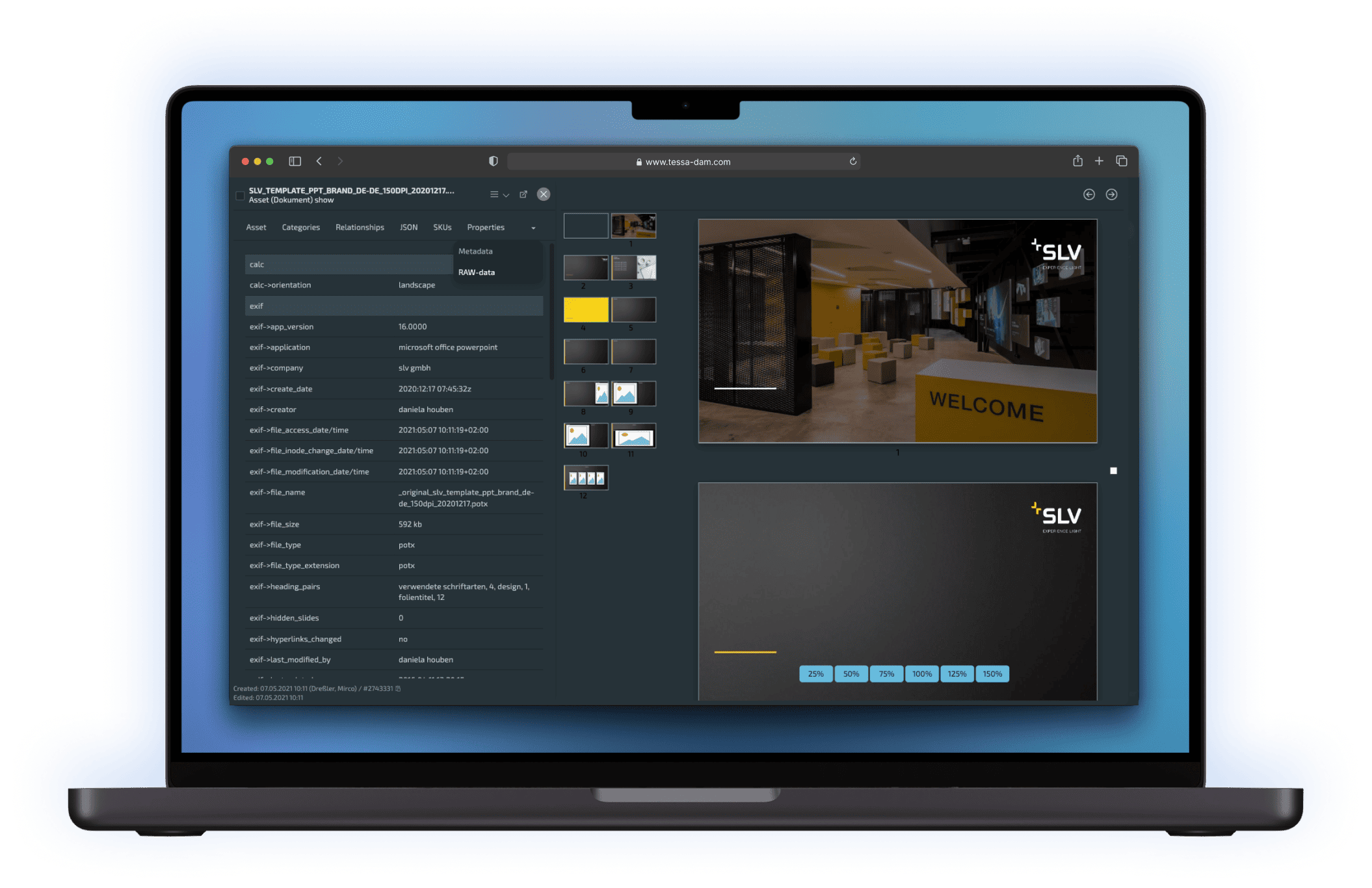The image size is (1372, 888).
Task: Go back with Safari's back arrow
Action: click(319, 161)
